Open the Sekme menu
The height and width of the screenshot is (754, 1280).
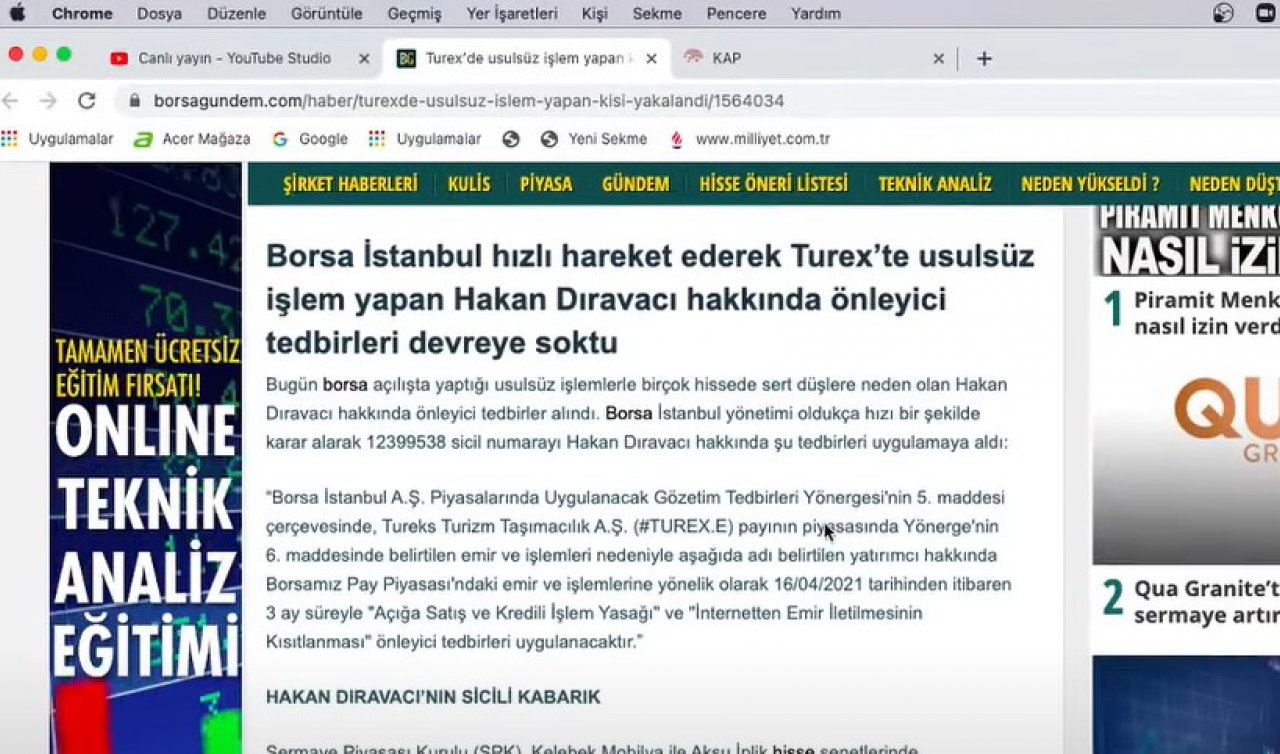tap(657, 14)
